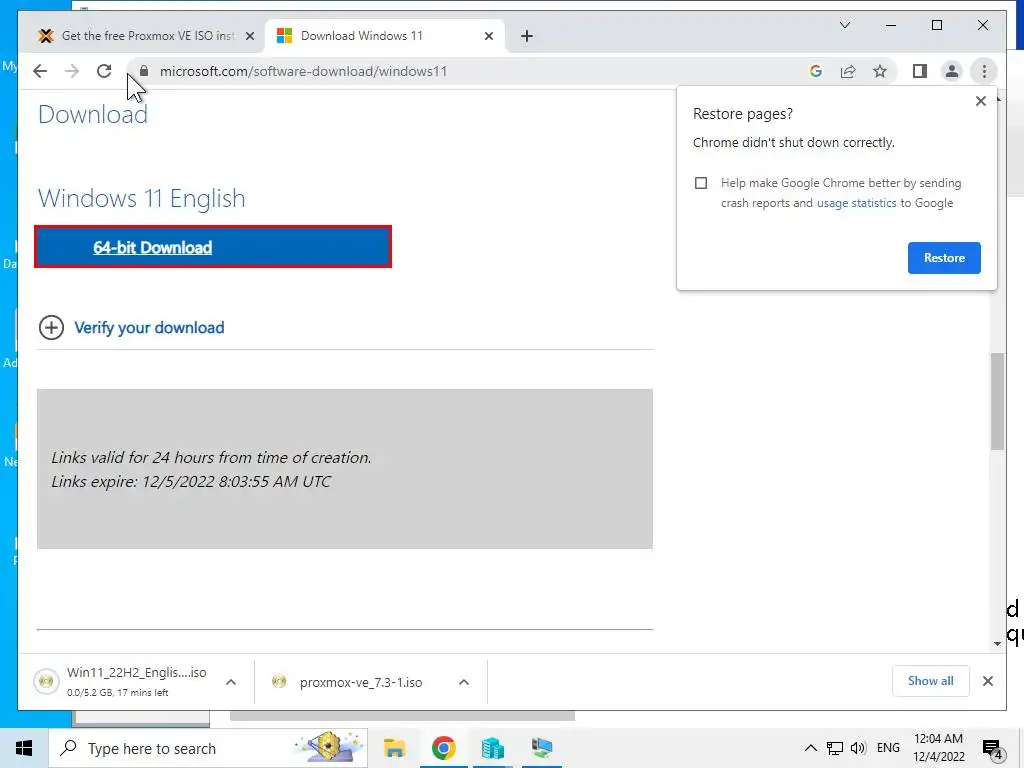Image resolution: width=1024 pixels, height=768 pixels.
Task: Click the Chrome taskbar icon
Action: [443, 748]
